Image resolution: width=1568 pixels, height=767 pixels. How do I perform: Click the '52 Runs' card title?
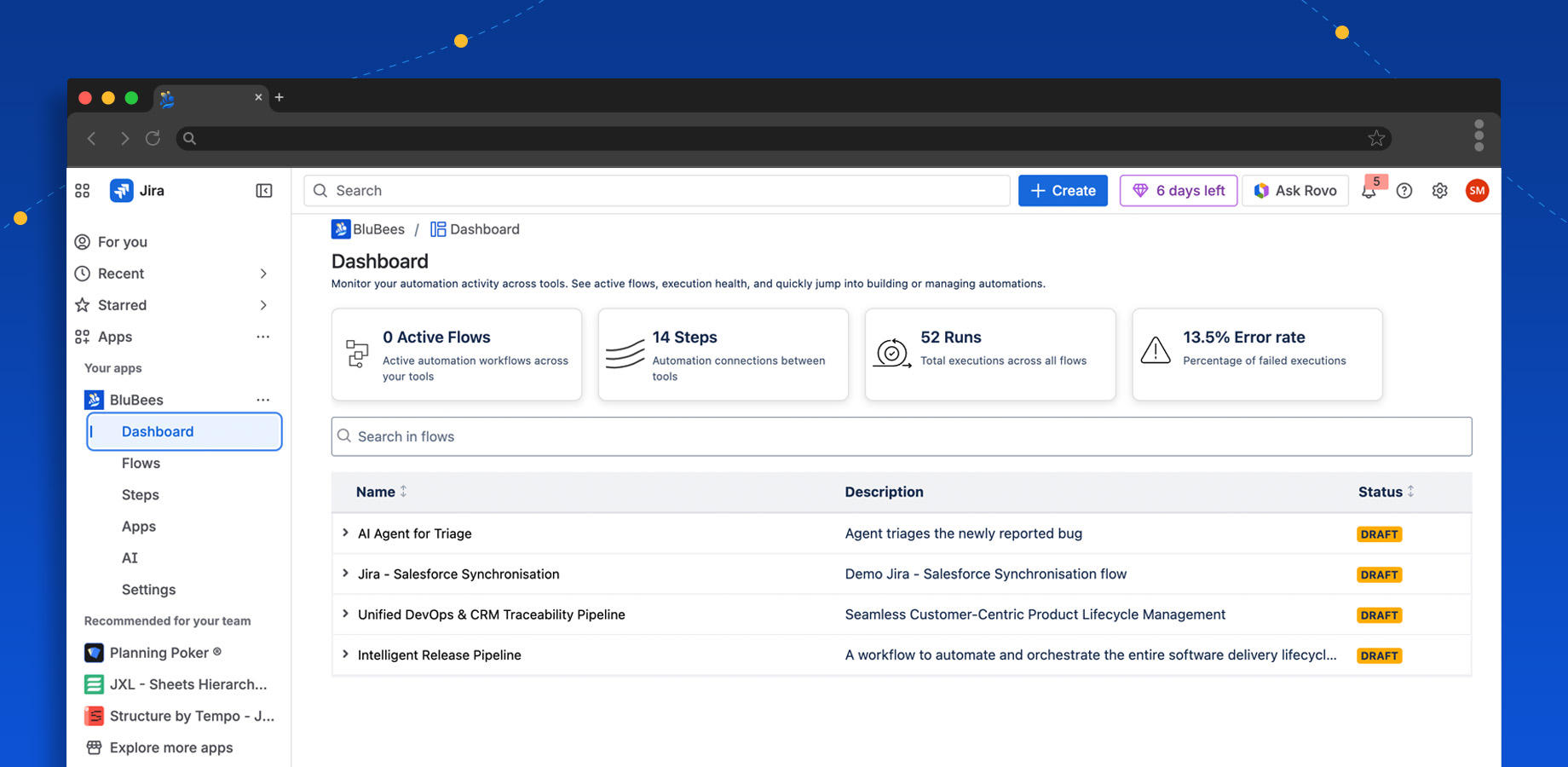pos(951,337)
